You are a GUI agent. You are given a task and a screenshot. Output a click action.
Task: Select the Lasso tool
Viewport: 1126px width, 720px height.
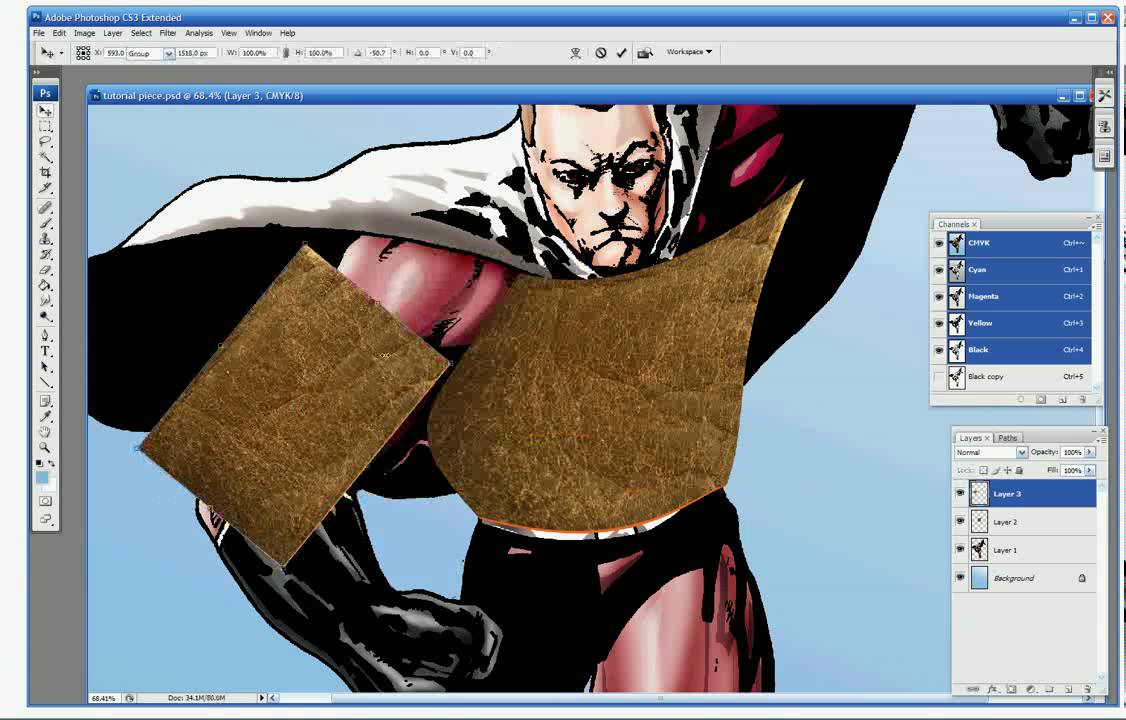tap(45, 141)
